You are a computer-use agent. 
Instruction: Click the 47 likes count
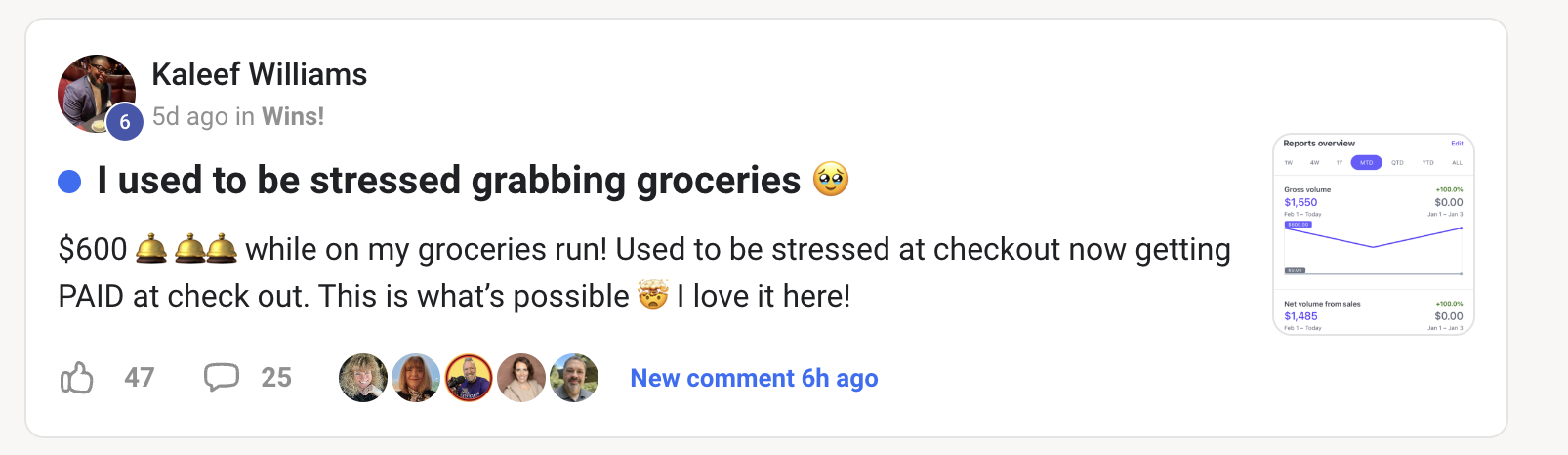pos(140,378)
